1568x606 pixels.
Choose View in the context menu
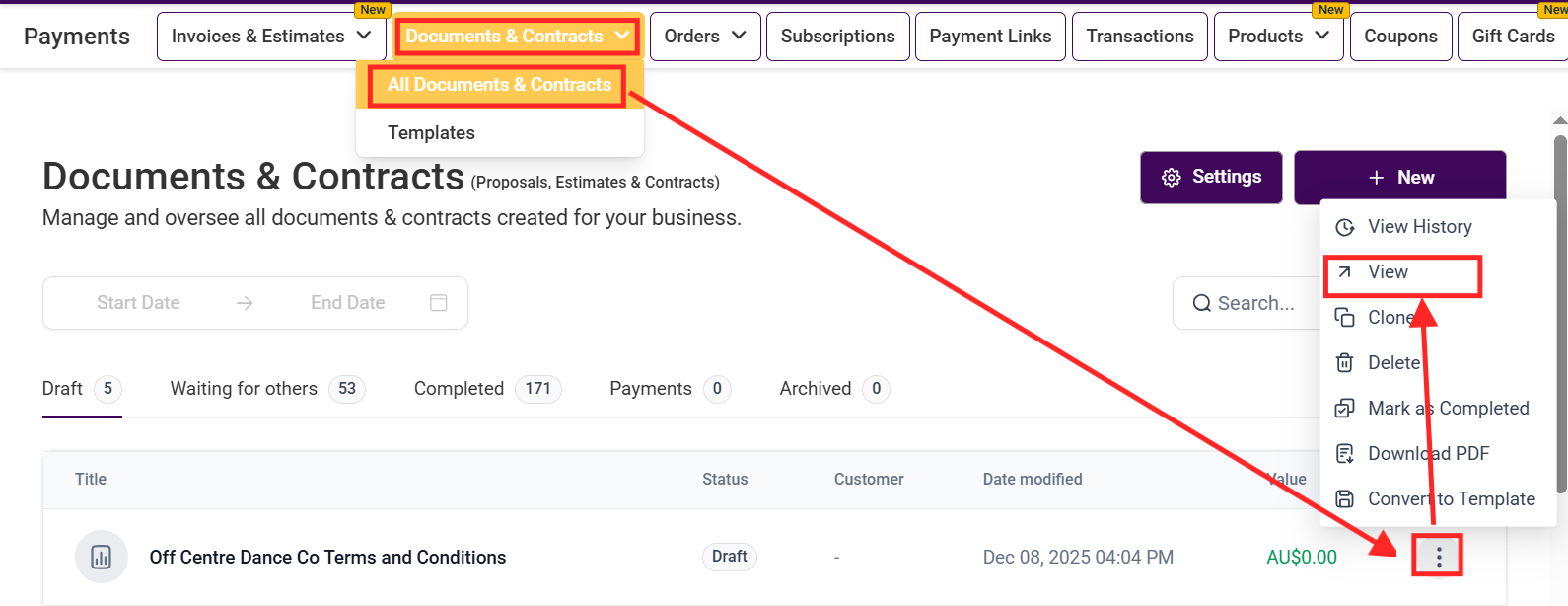[1388, 272]
